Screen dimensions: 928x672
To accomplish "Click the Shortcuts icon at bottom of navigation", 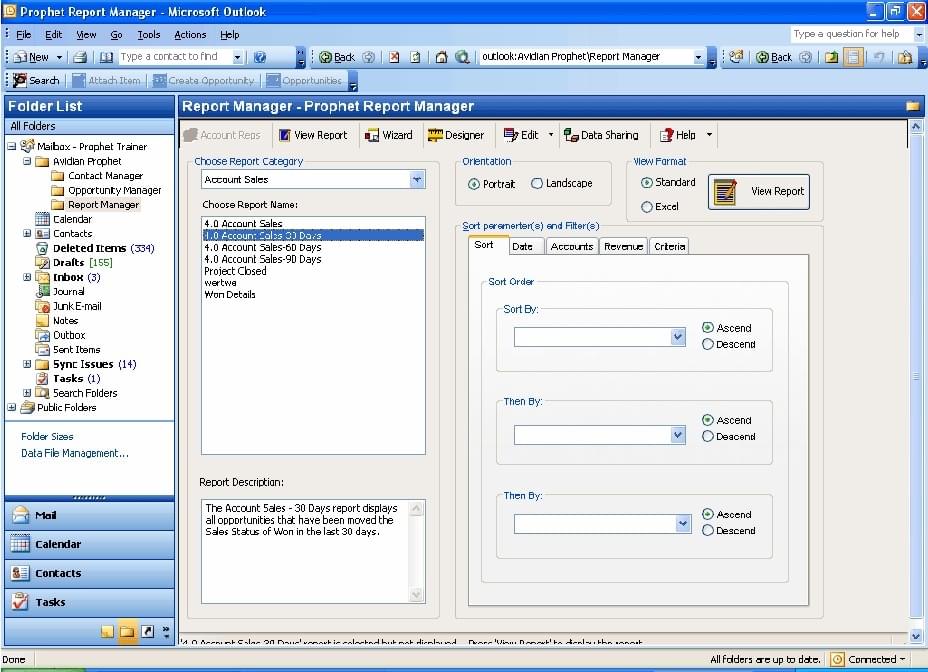I will 147,632.
